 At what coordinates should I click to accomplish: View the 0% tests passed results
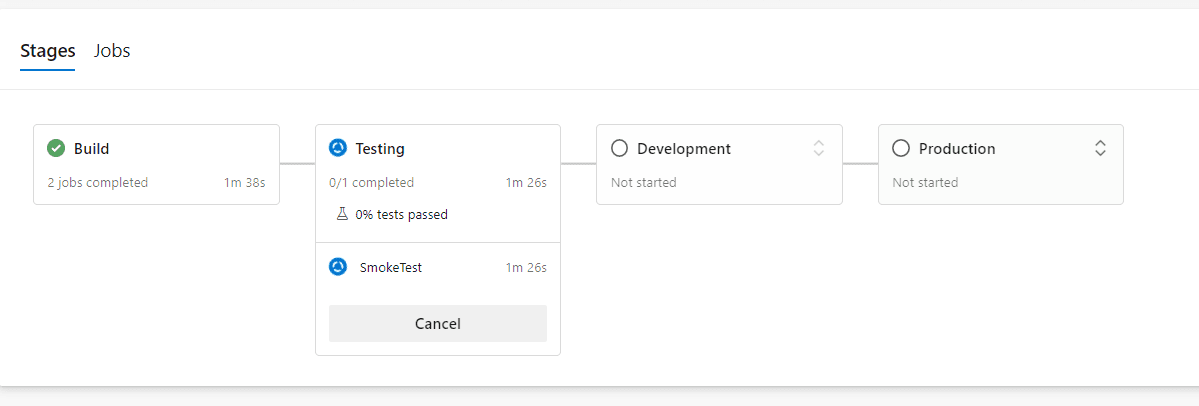tap(401, 214)
